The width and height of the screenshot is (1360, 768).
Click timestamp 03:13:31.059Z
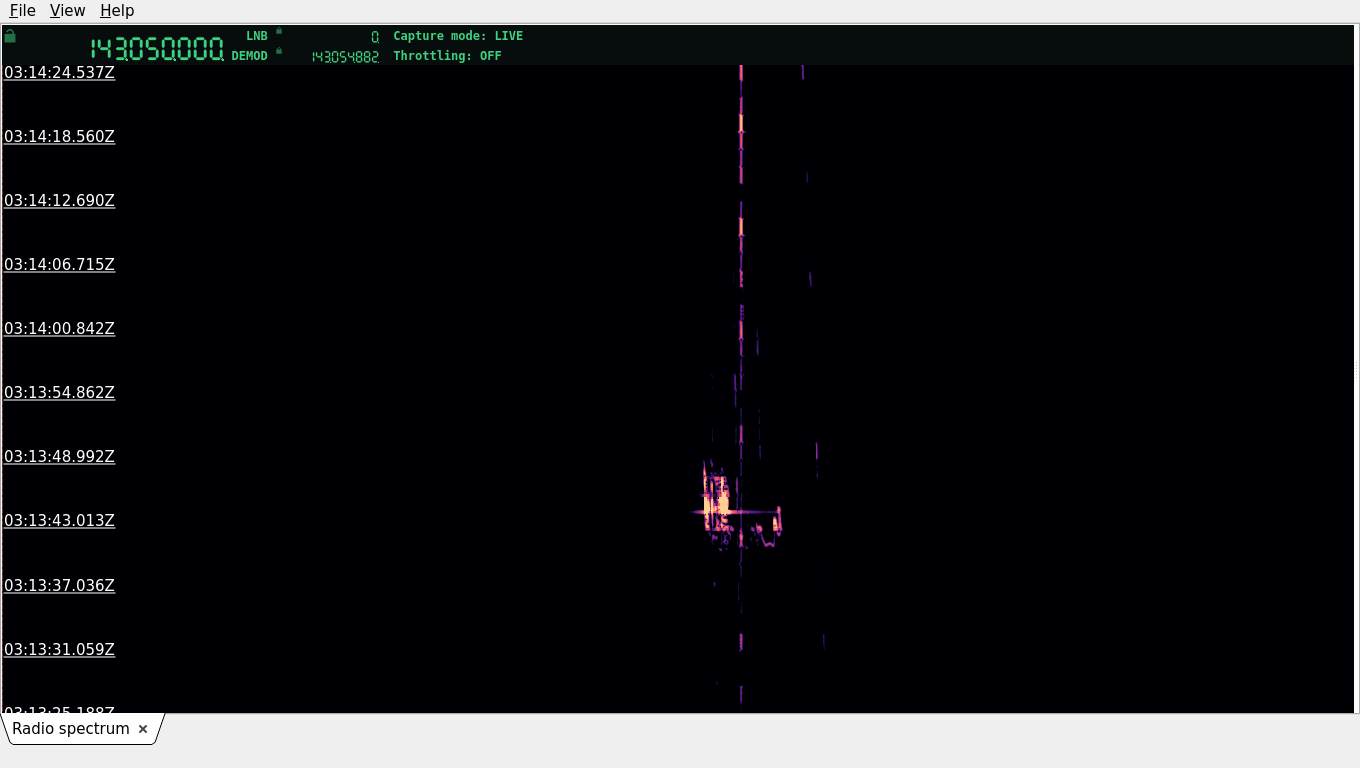point(60,649)
